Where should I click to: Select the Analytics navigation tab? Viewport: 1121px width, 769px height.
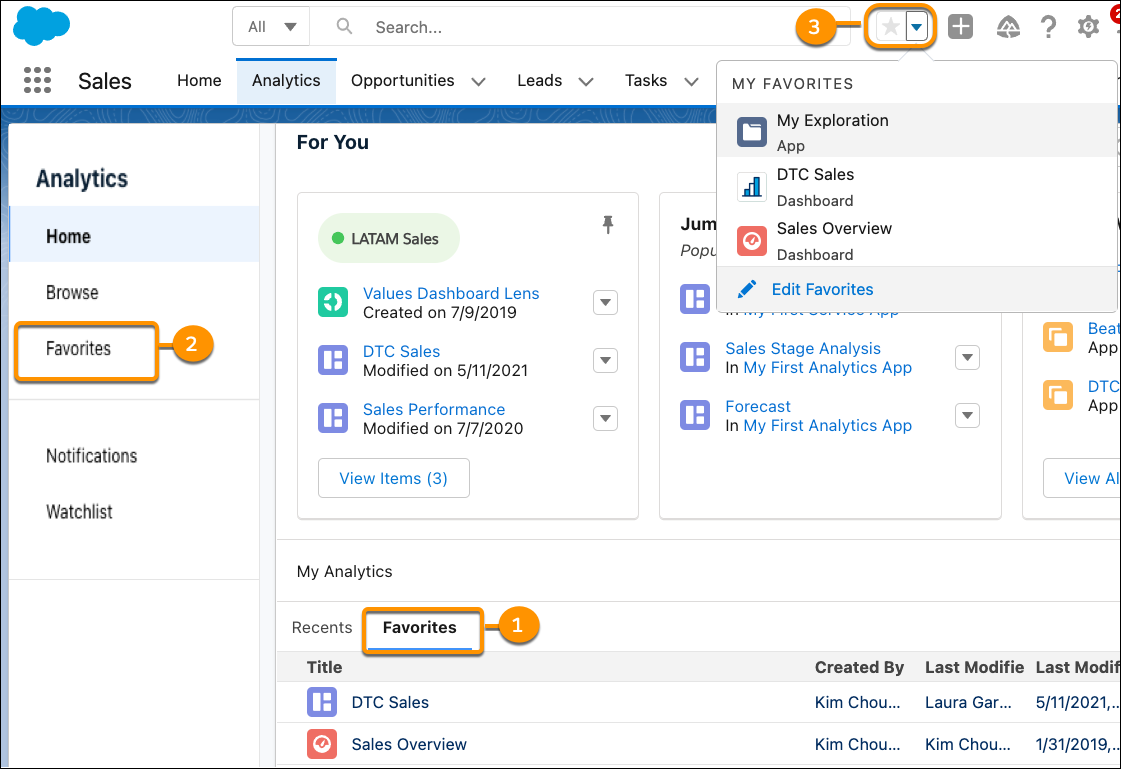click(286, 81)
